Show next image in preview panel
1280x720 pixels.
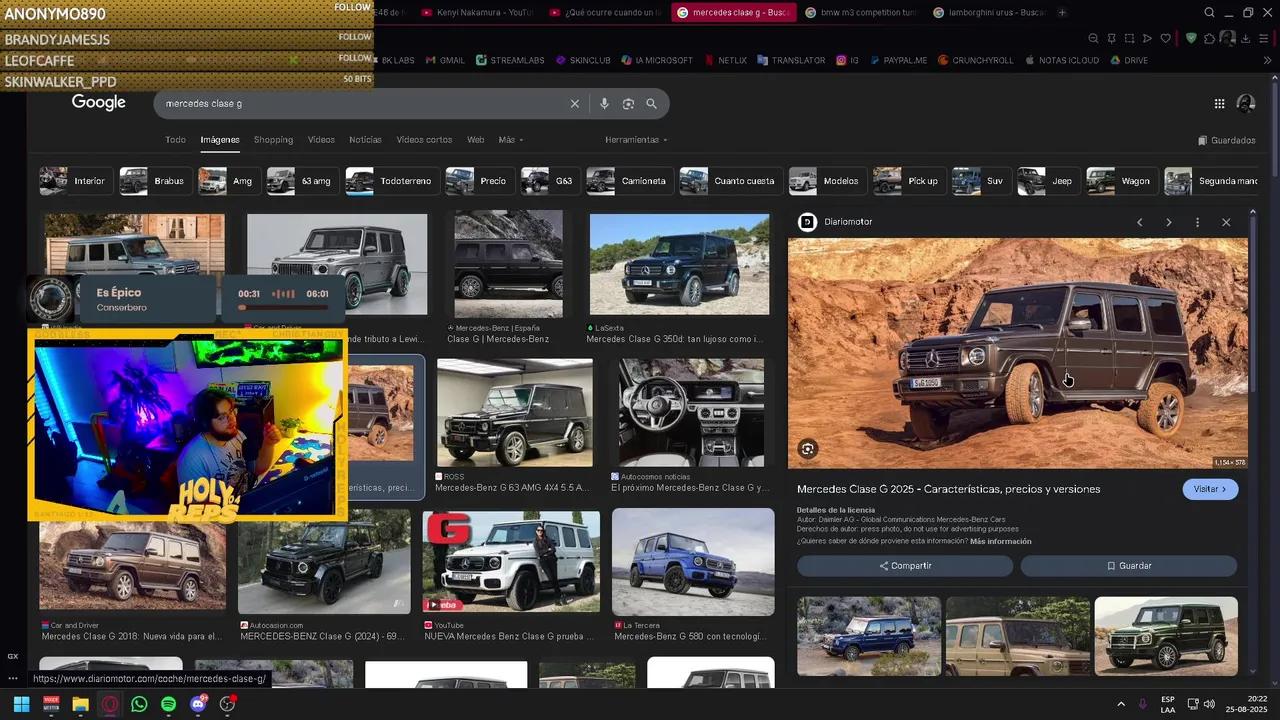1168,222
